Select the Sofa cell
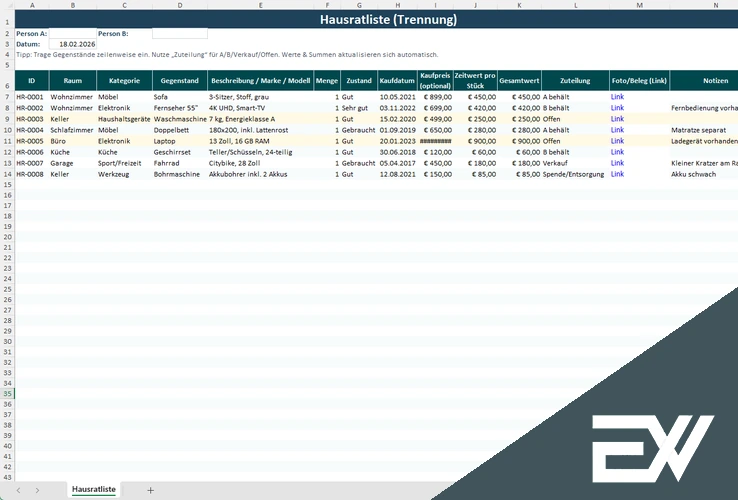 [180, 97]
